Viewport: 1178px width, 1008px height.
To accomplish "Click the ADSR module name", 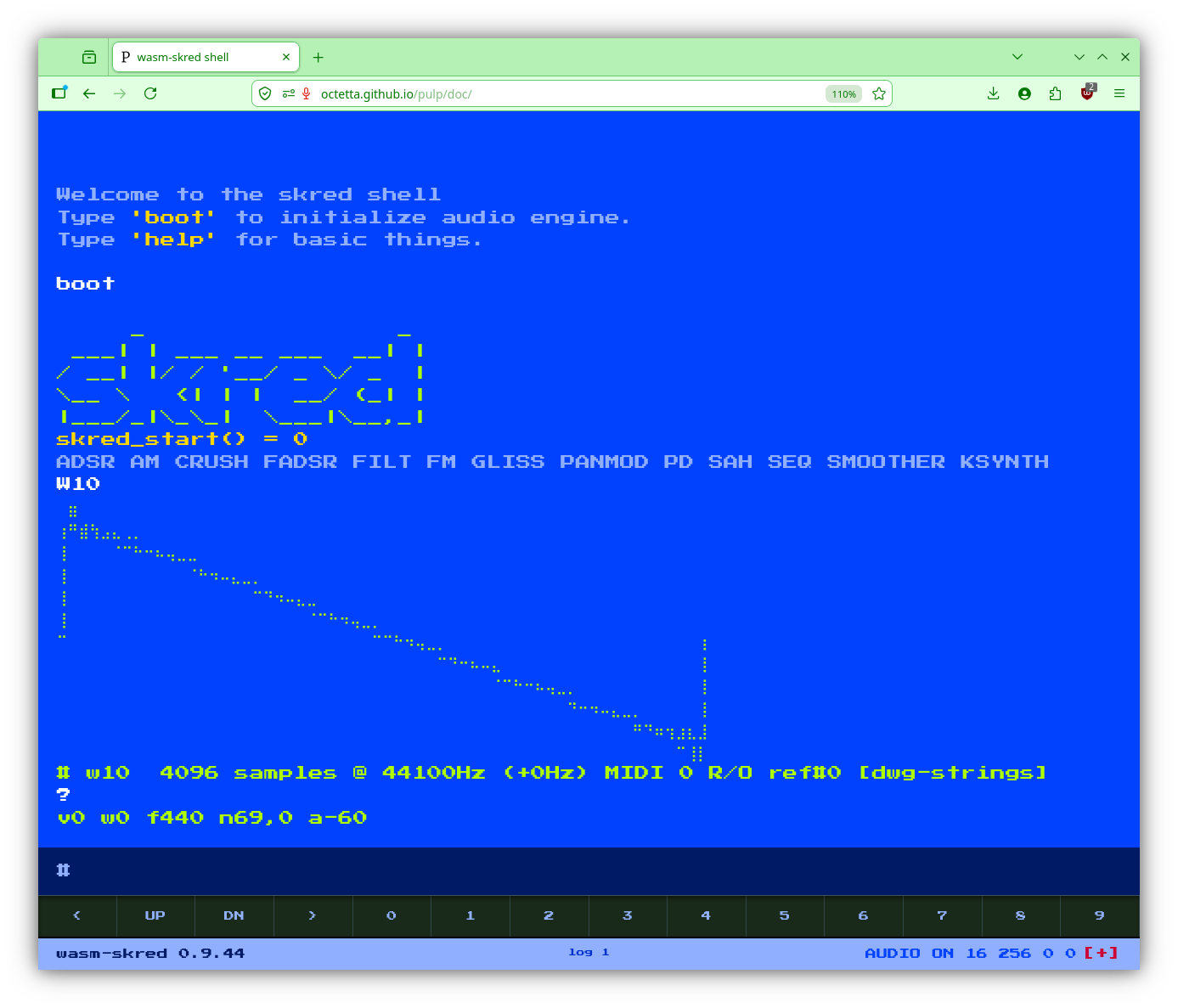I will pyautogui.click(x=85, y=461).
